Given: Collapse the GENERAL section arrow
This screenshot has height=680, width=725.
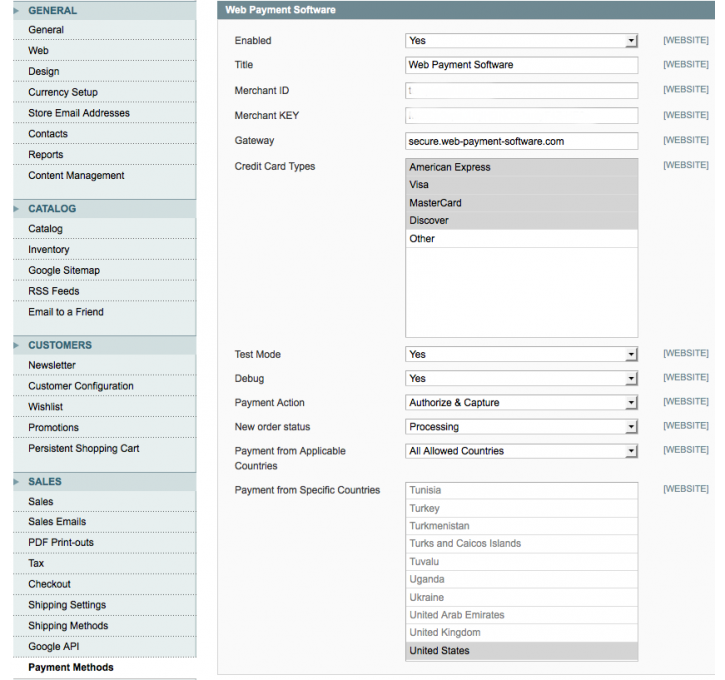Looking at the screenshot, I should tap(17, 11).
